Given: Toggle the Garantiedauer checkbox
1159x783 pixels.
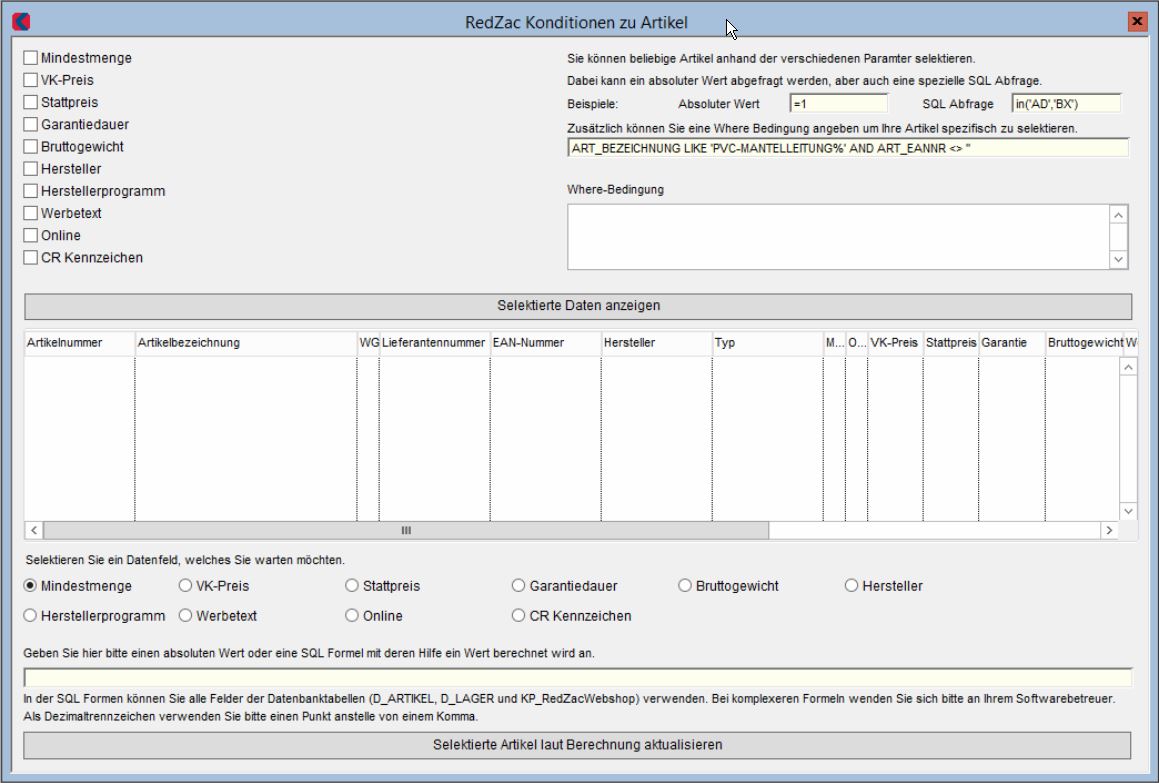Looking at the screenshot, I should click(x=30, y=124).
